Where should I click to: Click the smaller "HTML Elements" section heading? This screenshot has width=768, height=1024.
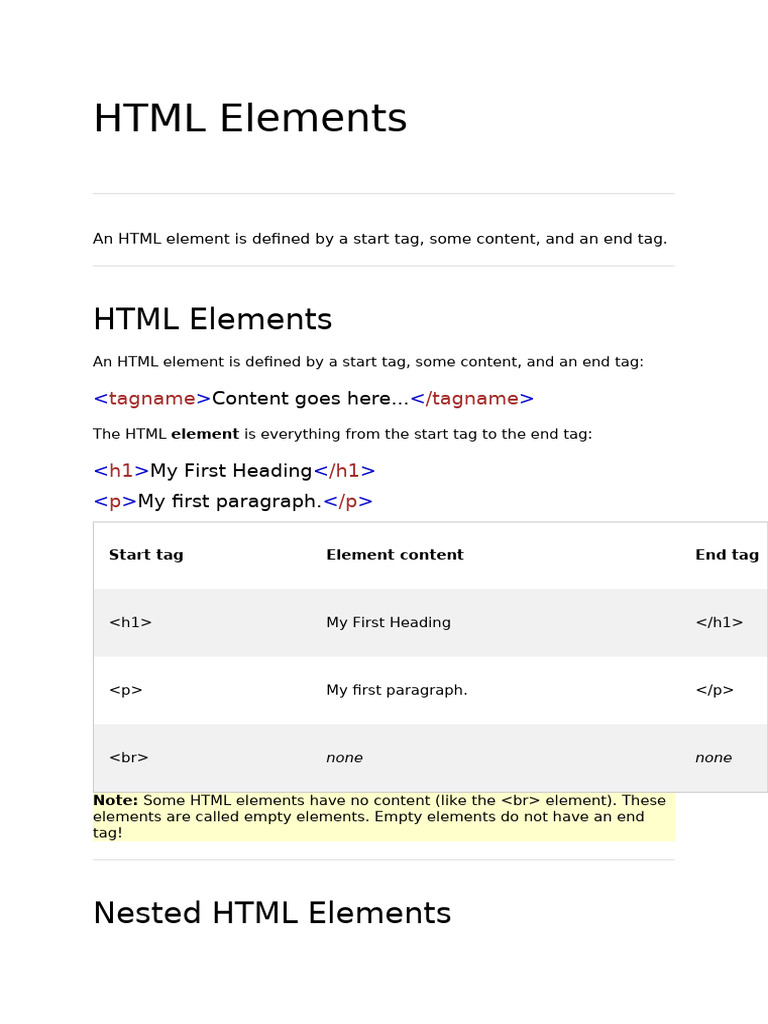pyautogui.click(x=212, y=320)
